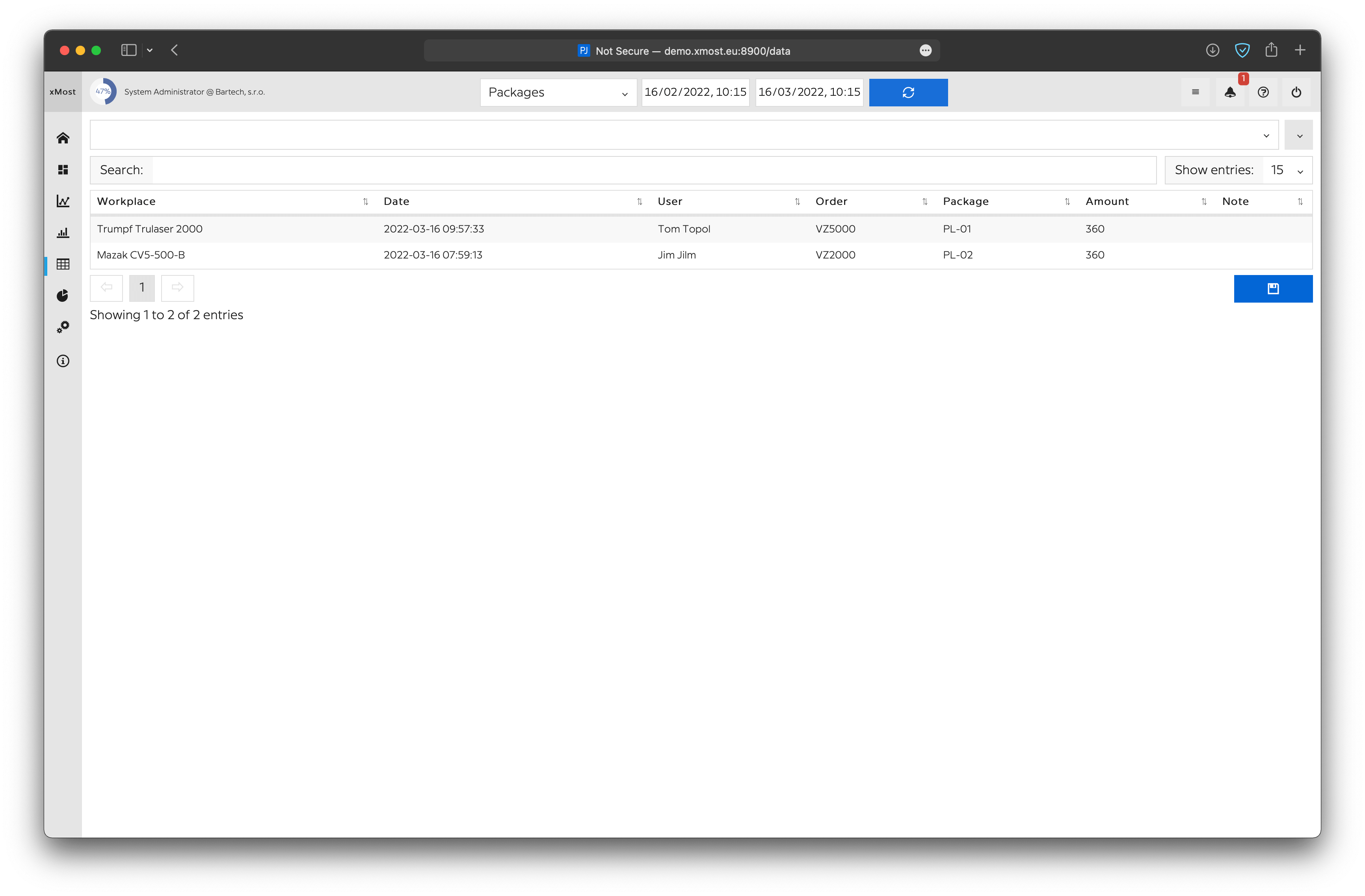
Task: Open settings gears icon in sidebar
Action: click(x=63, y=327)
